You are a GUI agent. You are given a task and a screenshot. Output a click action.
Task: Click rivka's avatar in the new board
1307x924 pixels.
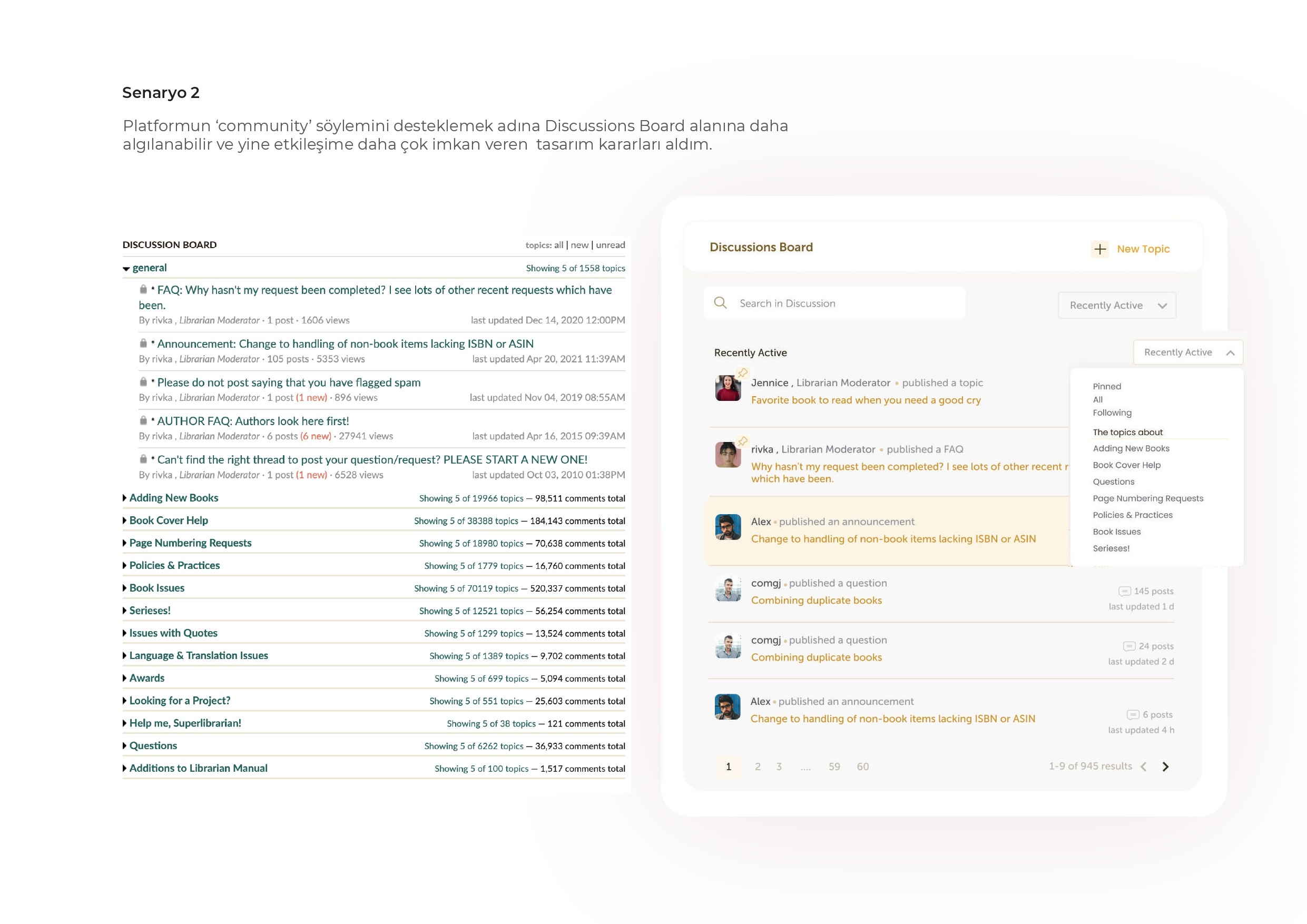(x=728, y=455)
